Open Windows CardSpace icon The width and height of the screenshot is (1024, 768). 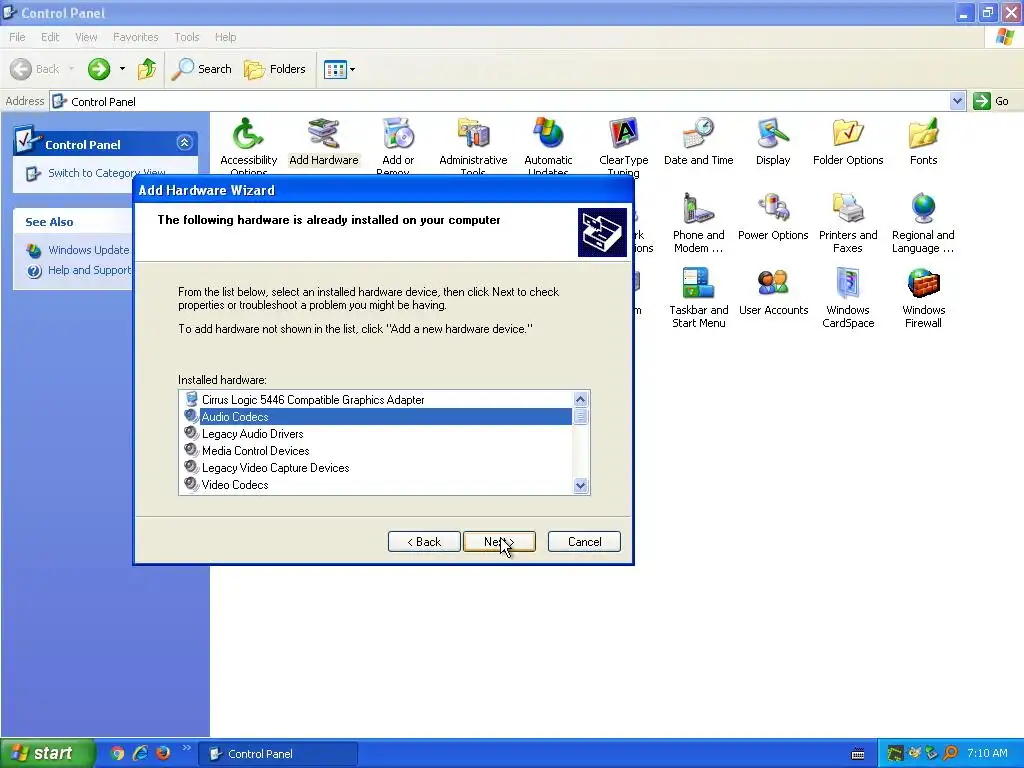848,298
